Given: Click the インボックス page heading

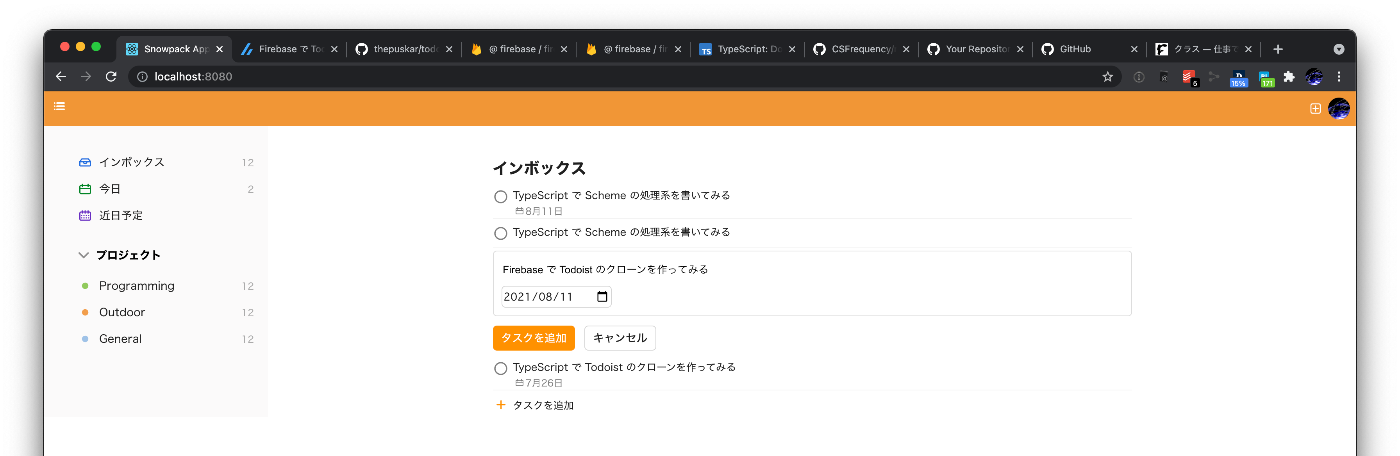Looking at the screenshot, I should pyautogui.click(x=539, y=168).
